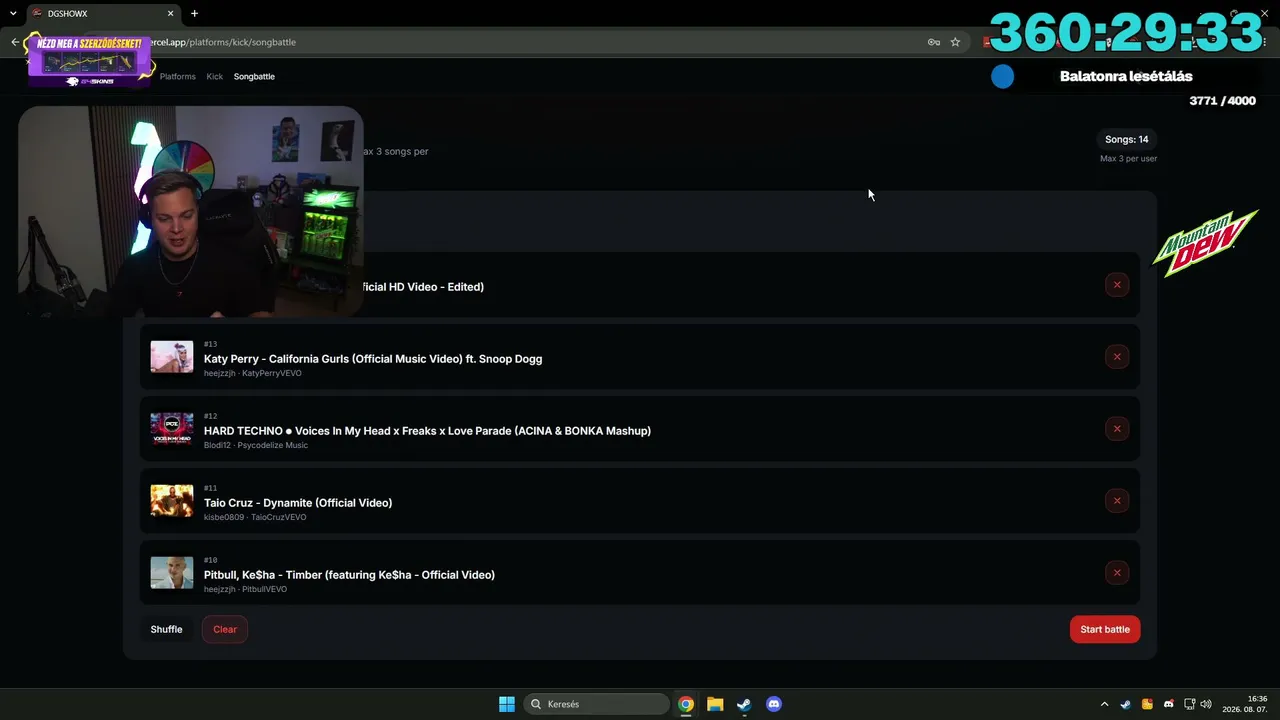Remove the Katy Perry California Gurls song

pyautogui.click(x=1117, y=357)
